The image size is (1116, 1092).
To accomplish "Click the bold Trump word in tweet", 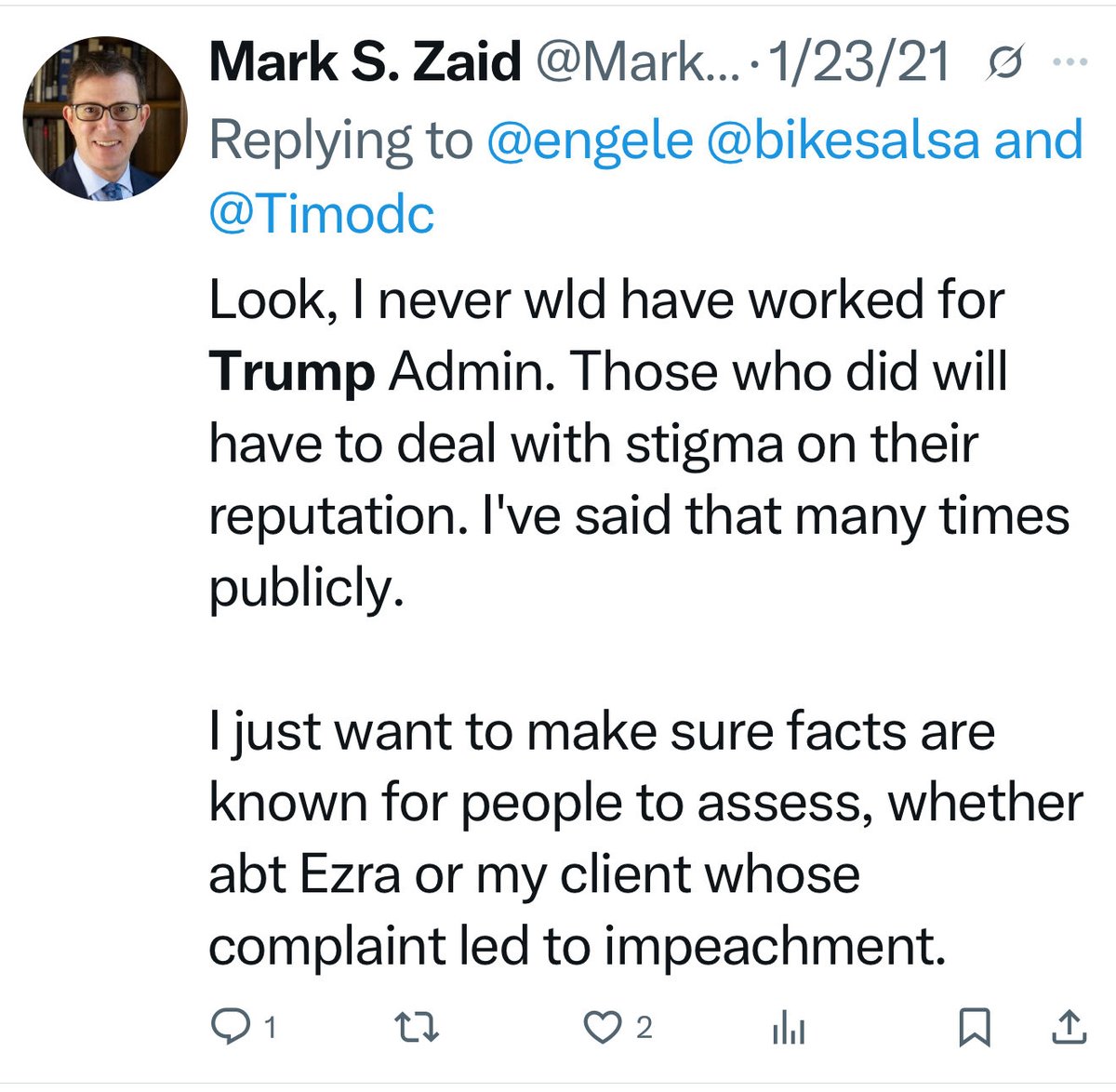I will (x=292, y=372).
